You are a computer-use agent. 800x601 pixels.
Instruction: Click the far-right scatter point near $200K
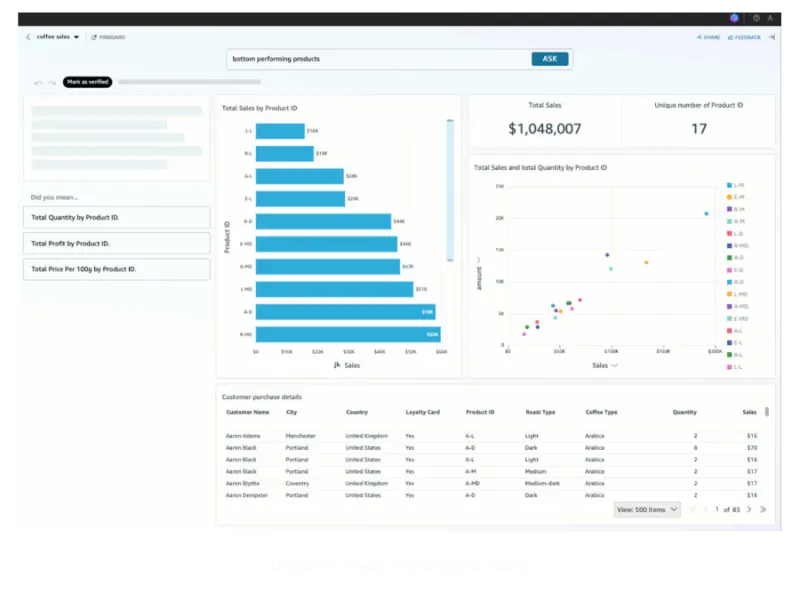tap(706, 214)
